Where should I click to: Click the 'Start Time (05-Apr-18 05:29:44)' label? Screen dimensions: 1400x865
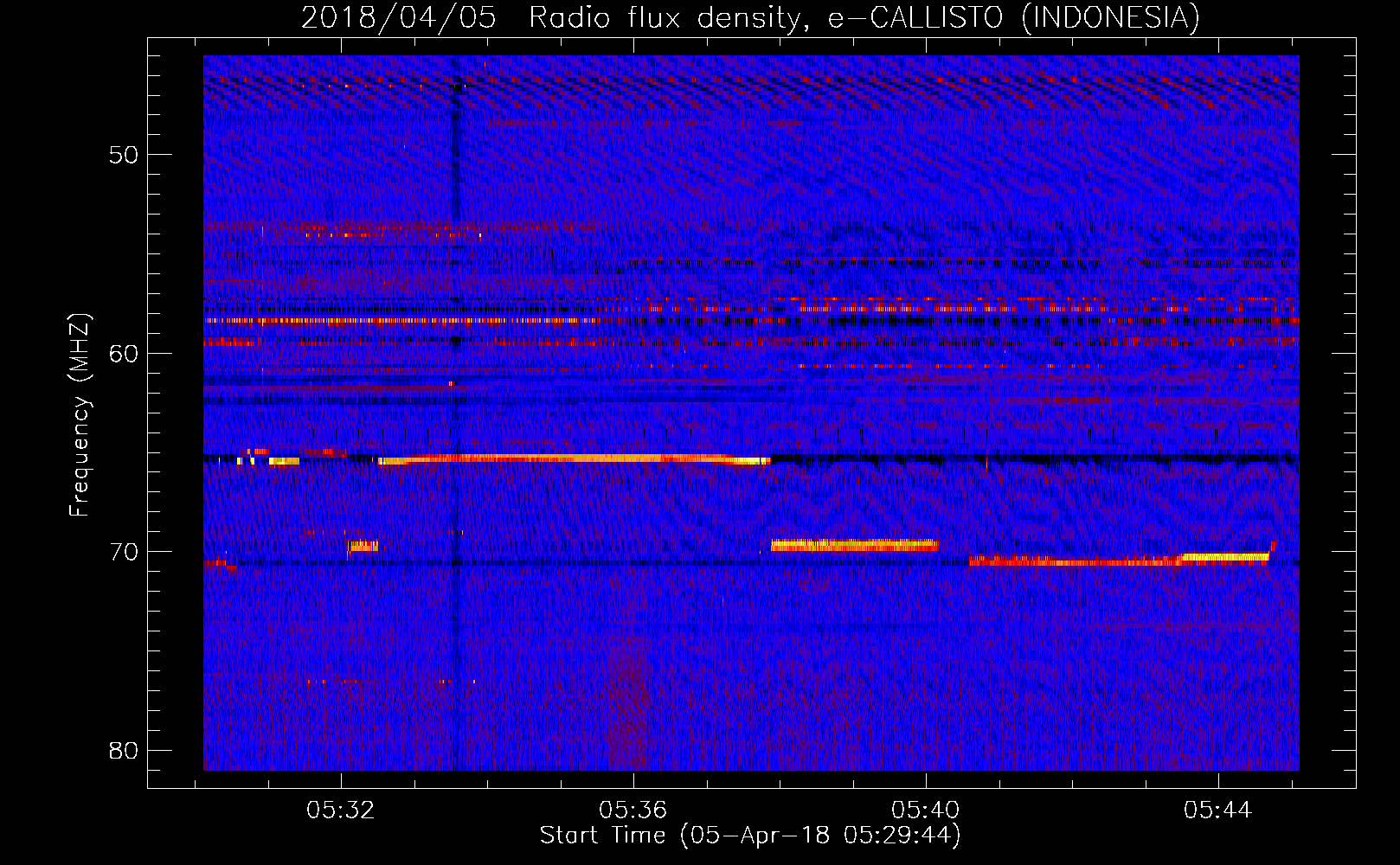coord(750,836)
